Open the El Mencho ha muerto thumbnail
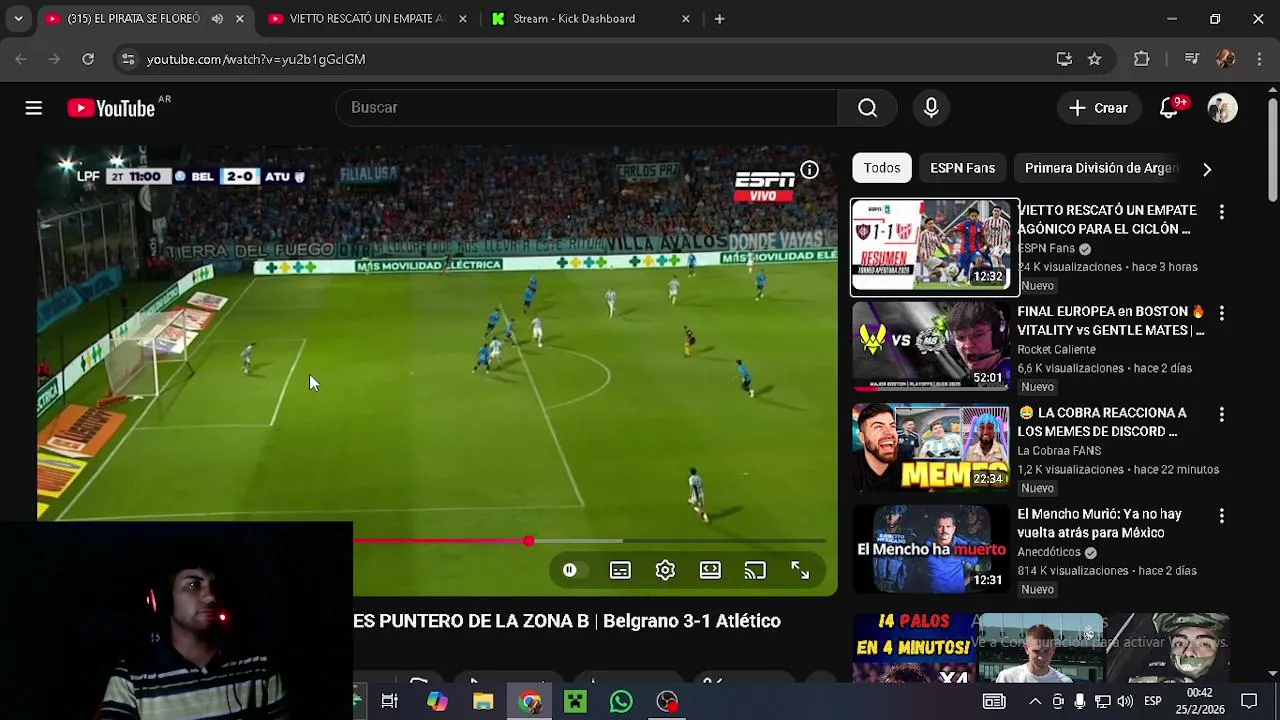 tap(930, 548)
